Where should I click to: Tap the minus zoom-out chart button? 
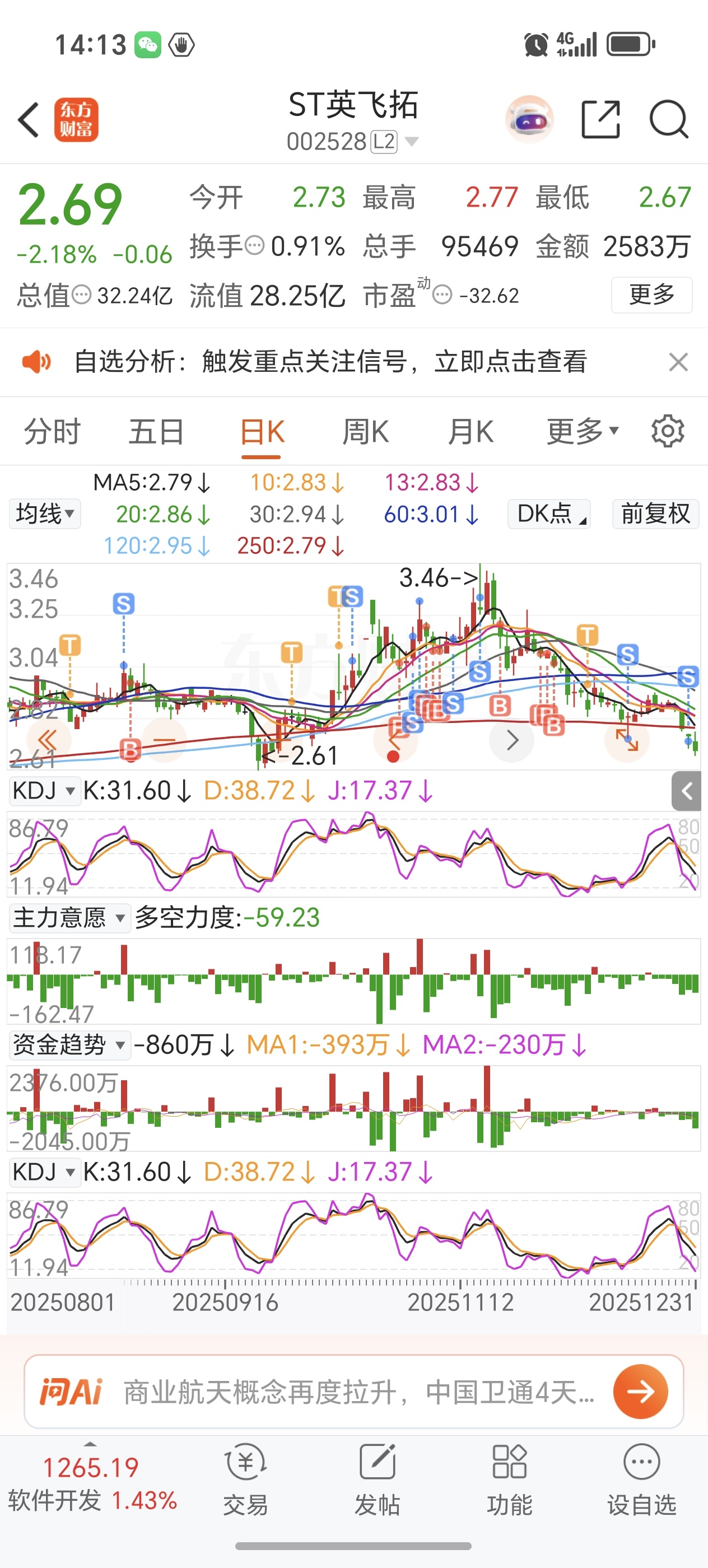coord(164,740)
